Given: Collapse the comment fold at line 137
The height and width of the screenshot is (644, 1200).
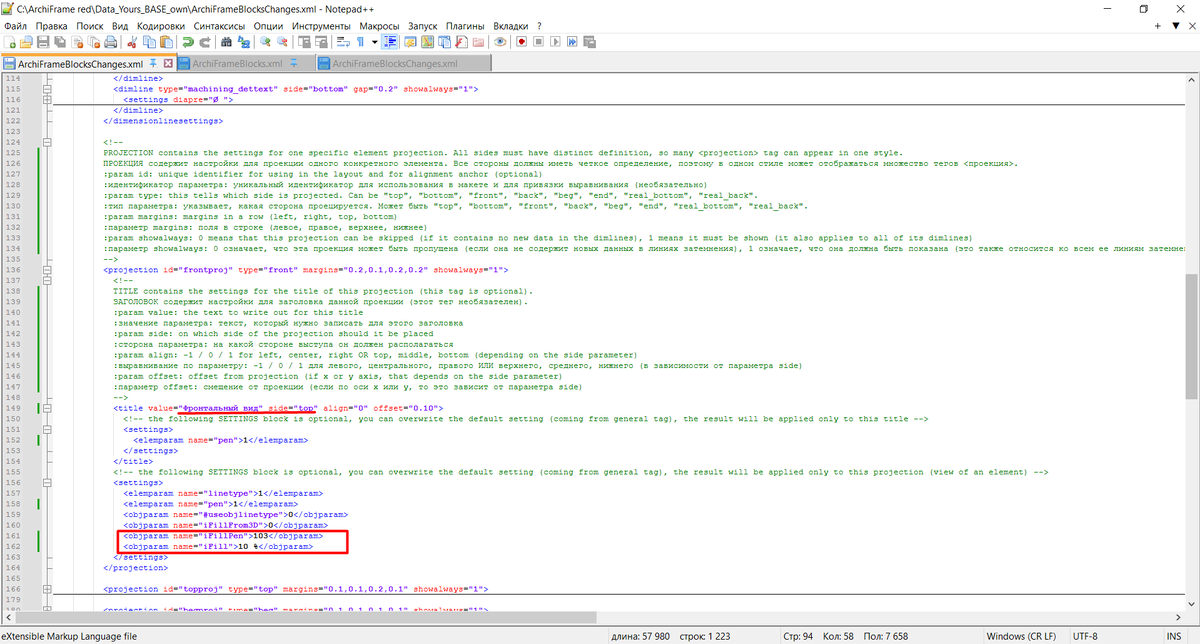Looking at the screenshot, I should click(x=47, y=281).
